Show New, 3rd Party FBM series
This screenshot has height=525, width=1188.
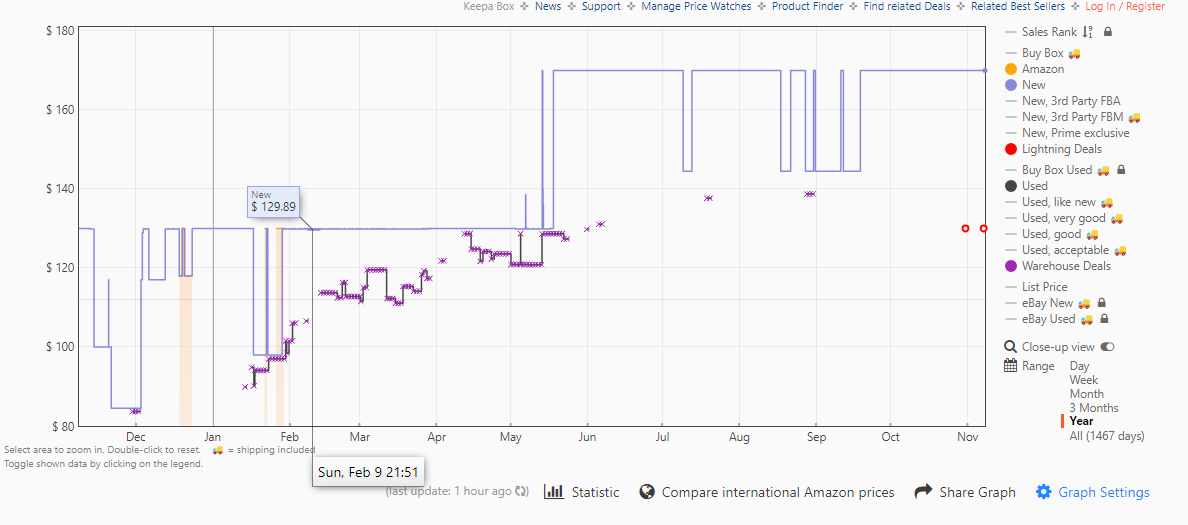pyautogui.click(x=1072, y=117)
